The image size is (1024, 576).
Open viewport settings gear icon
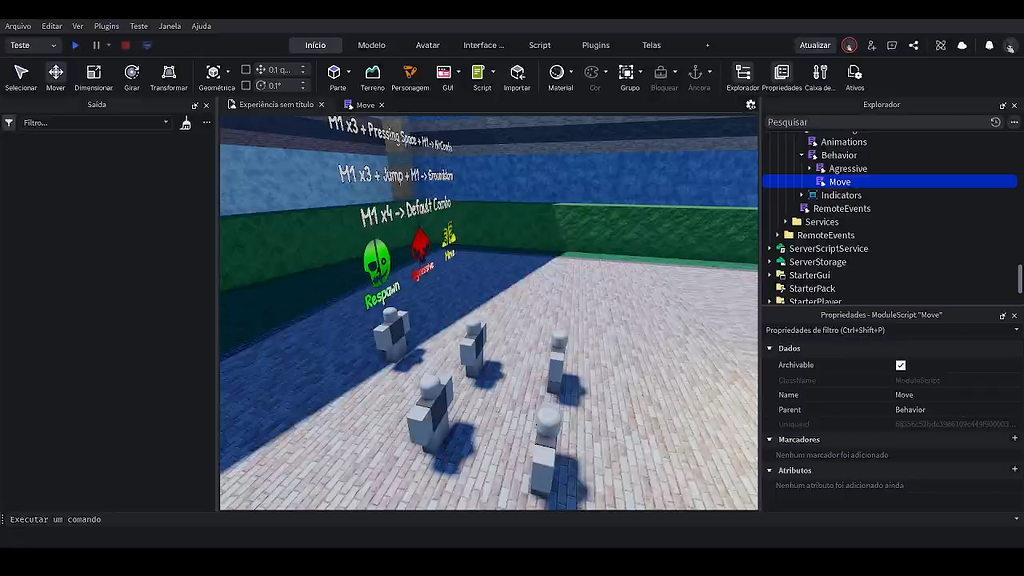pyautogui.click(x=751, y=104)
